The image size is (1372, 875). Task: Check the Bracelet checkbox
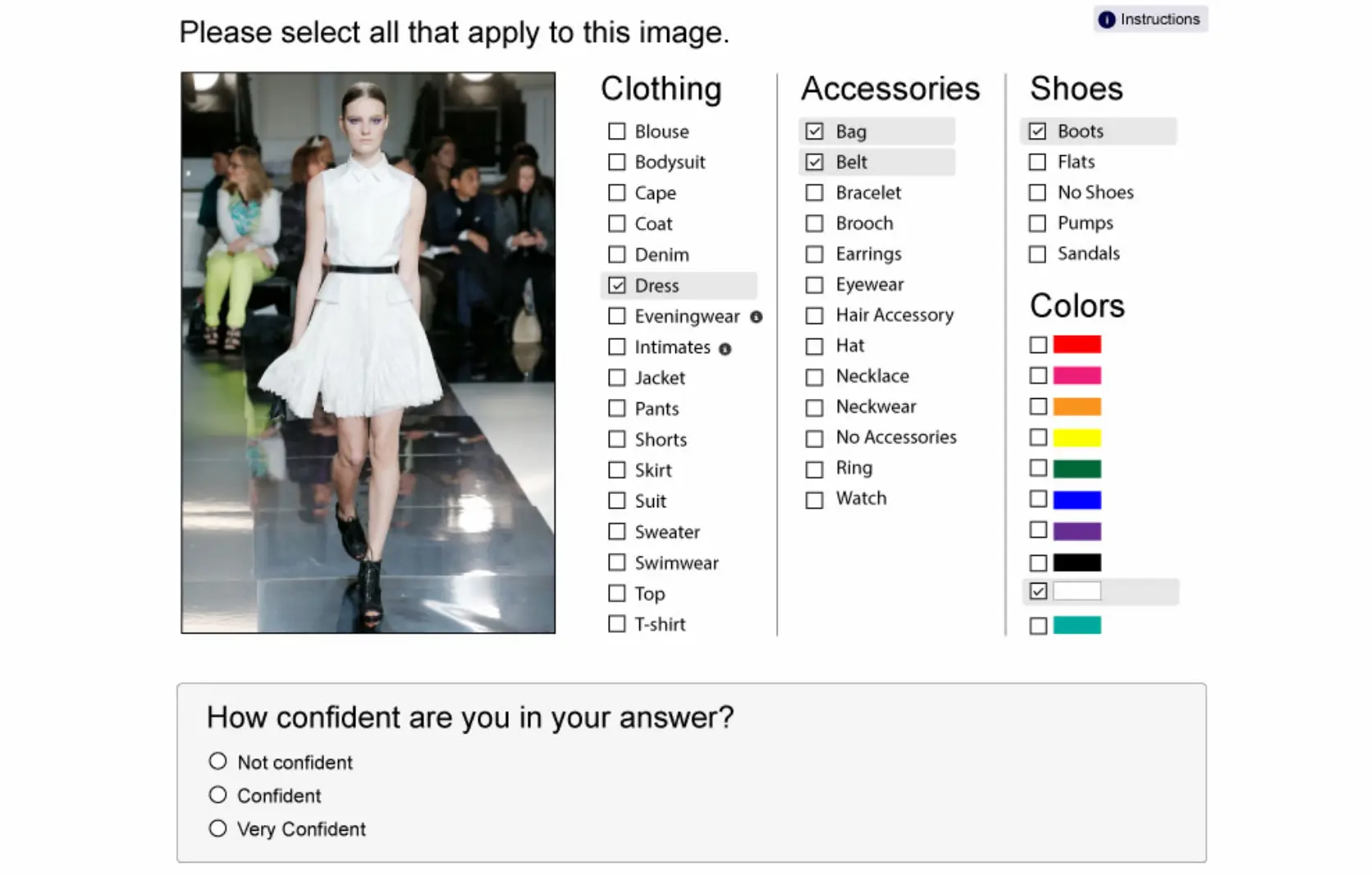[814, 193]
